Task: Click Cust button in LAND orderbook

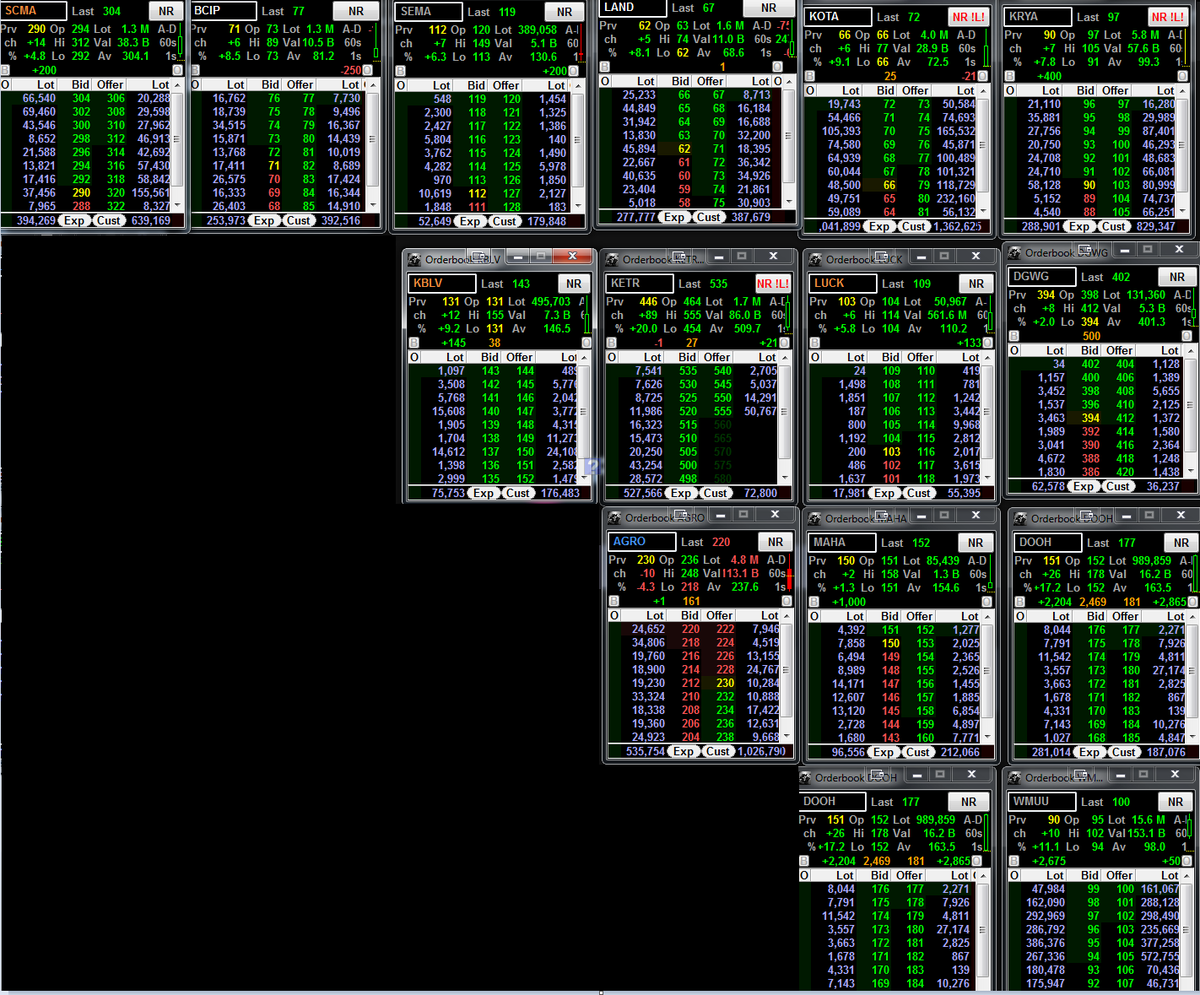Action: 709,217
